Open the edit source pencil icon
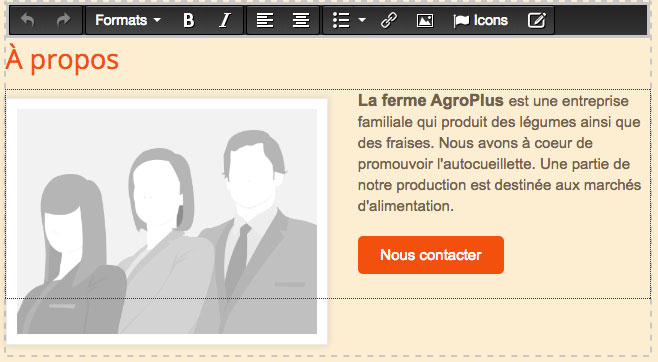 (537, 20)
